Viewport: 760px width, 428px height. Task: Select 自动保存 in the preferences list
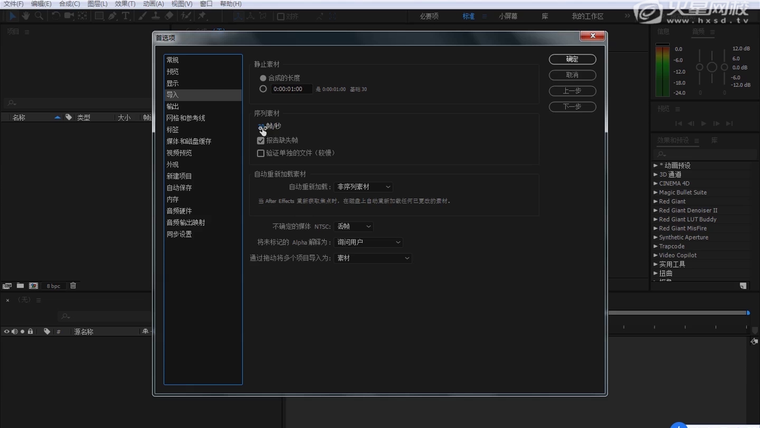point(179,187)
